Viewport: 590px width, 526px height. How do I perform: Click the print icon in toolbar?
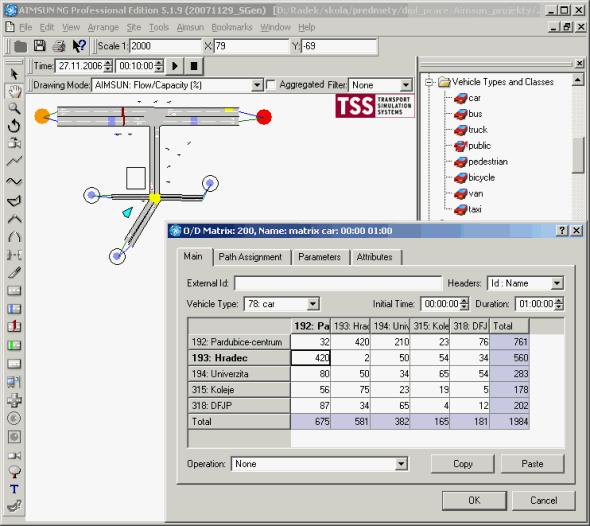pos(59,46)
